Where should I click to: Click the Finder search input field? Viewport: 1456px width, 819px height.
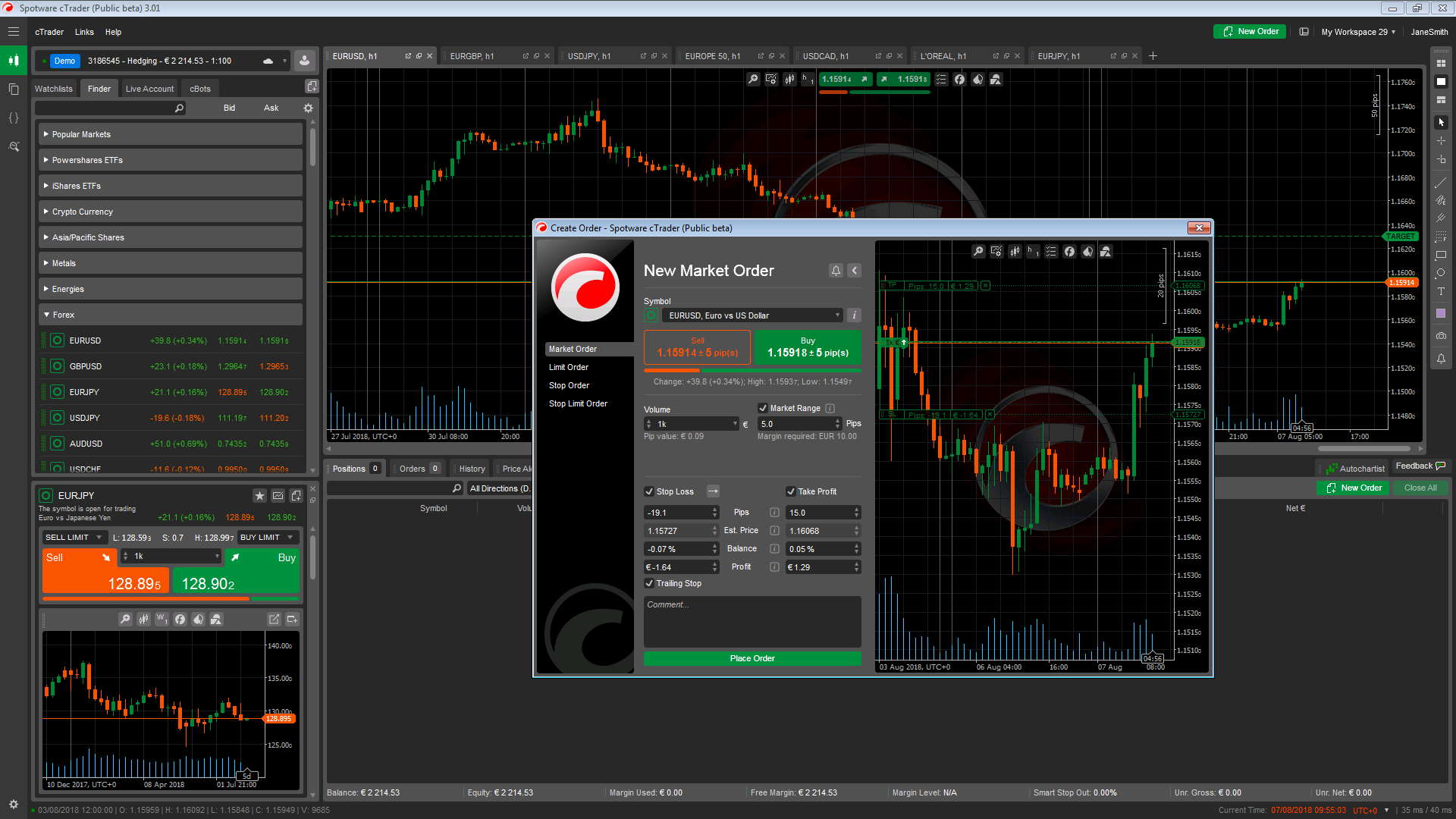pos(110,108)
